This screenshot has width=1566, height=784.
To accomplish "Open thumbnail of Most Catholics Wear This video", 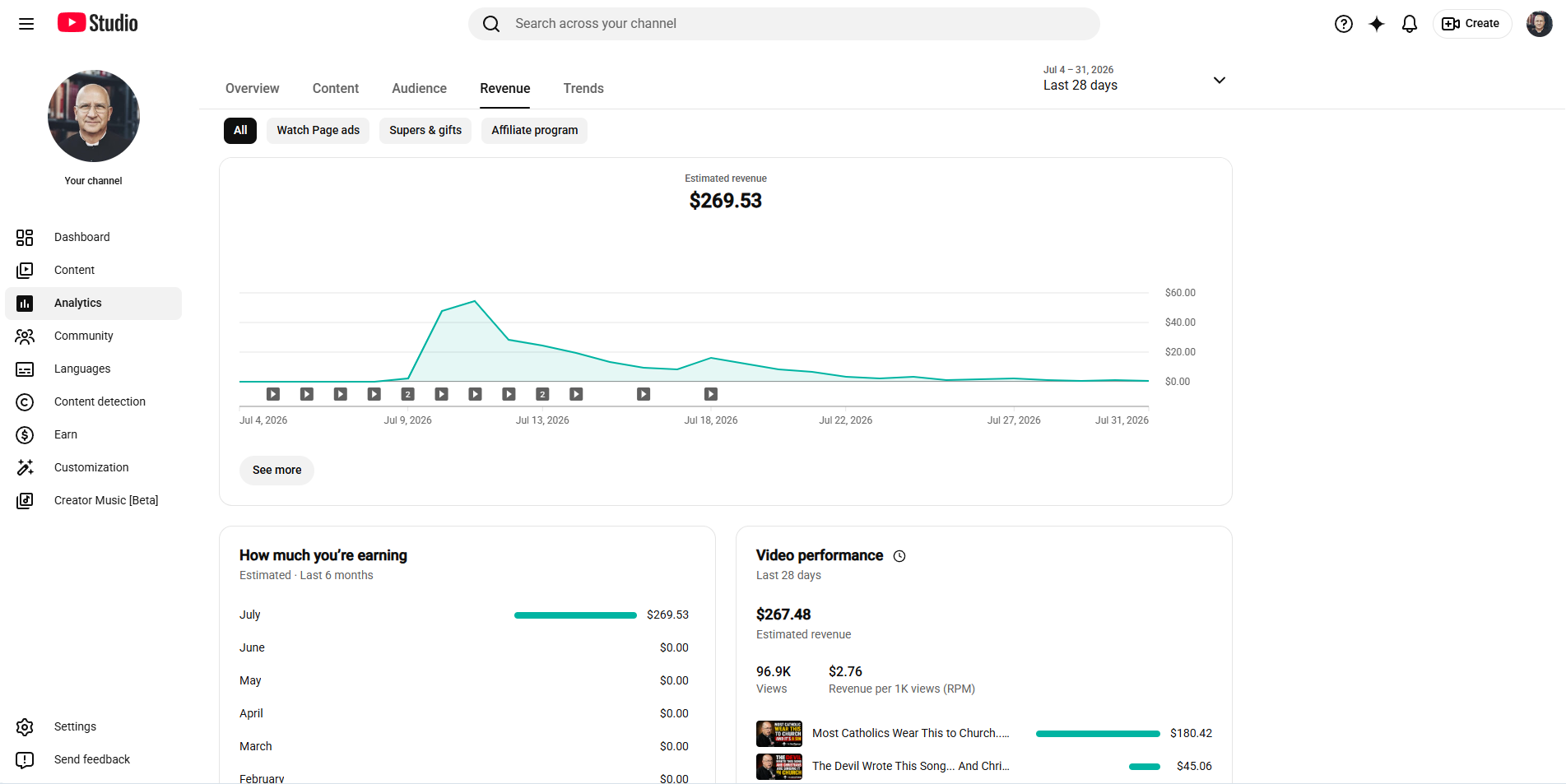I will [x=779, y=733].
